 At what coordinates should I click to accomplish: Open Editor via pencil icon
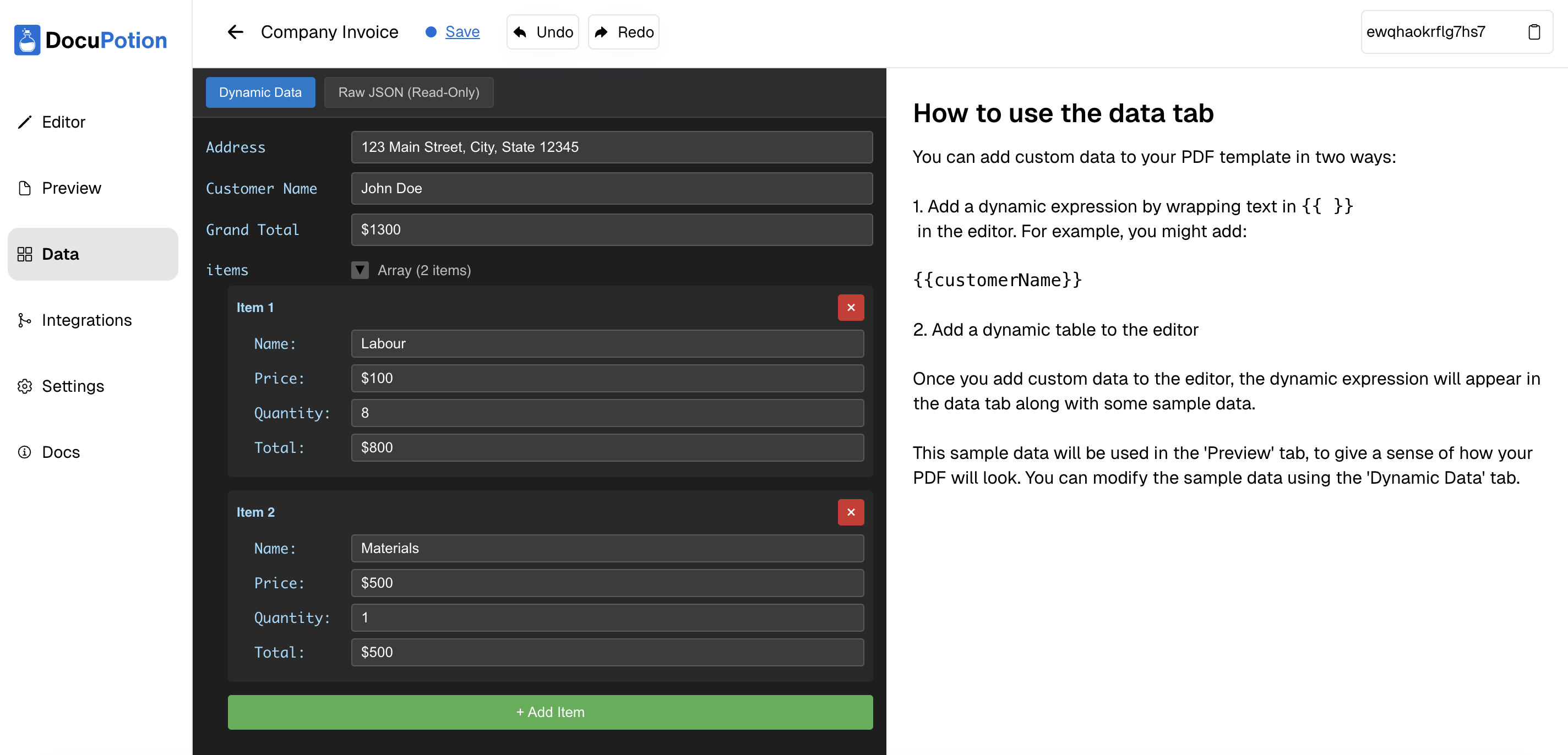tap(24, 122)
